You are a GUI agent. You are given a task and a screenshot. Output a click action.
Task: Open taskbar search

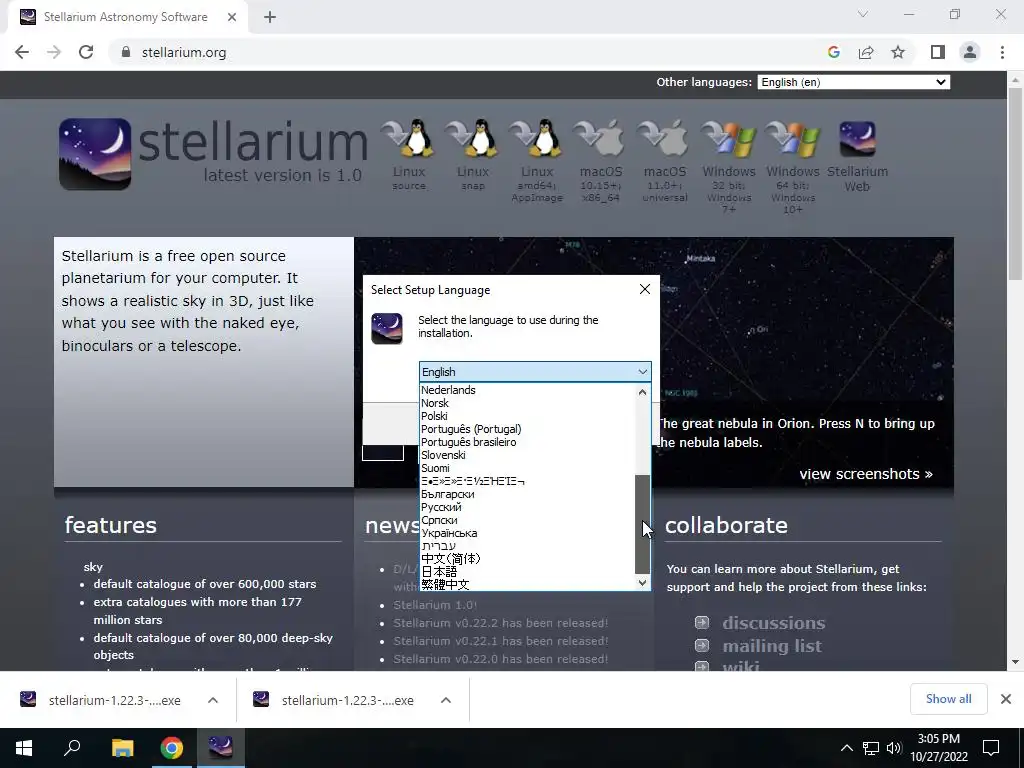click(72, 747)
